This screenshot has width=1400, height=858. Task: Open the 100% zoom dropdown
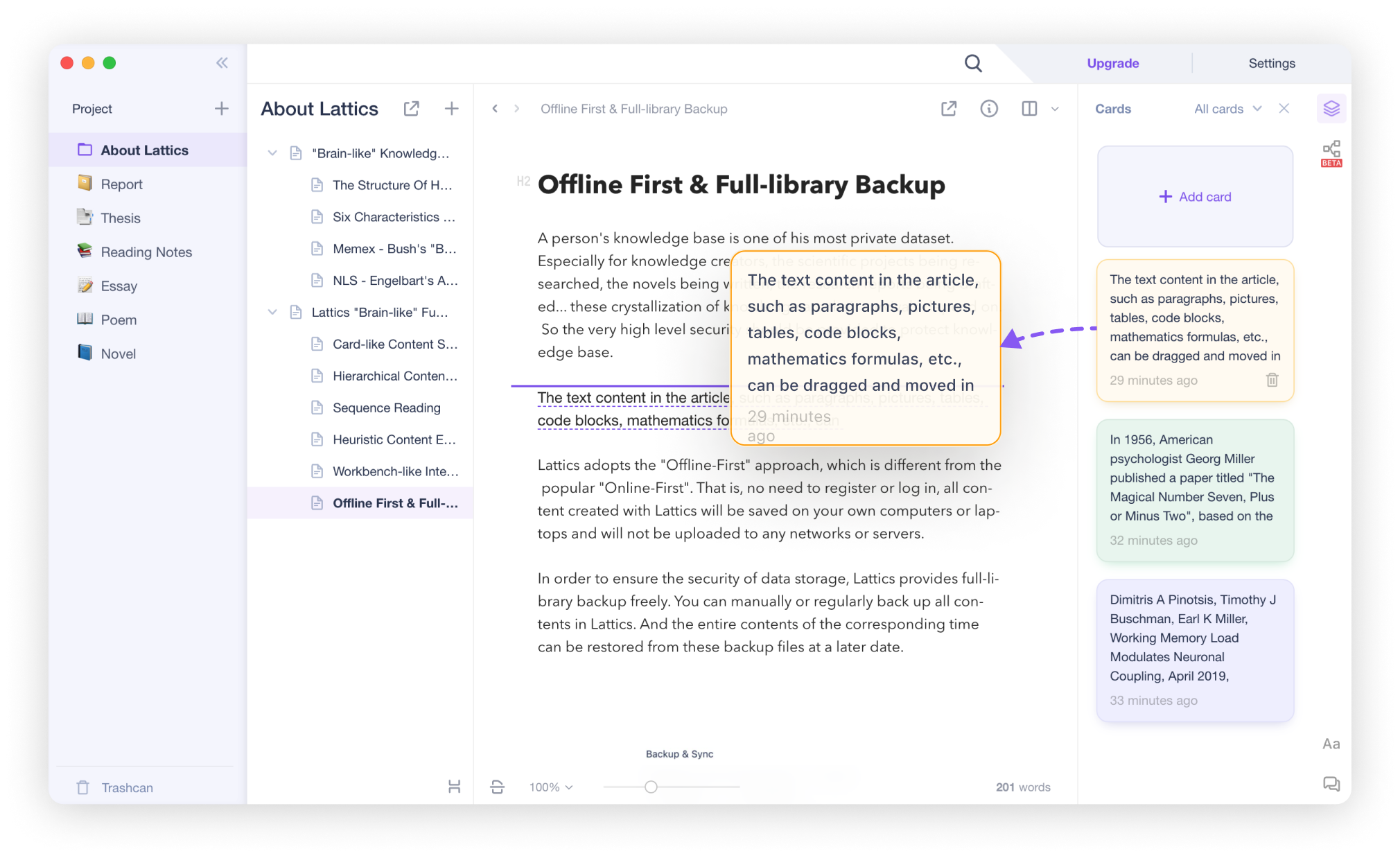pos(551,787)
